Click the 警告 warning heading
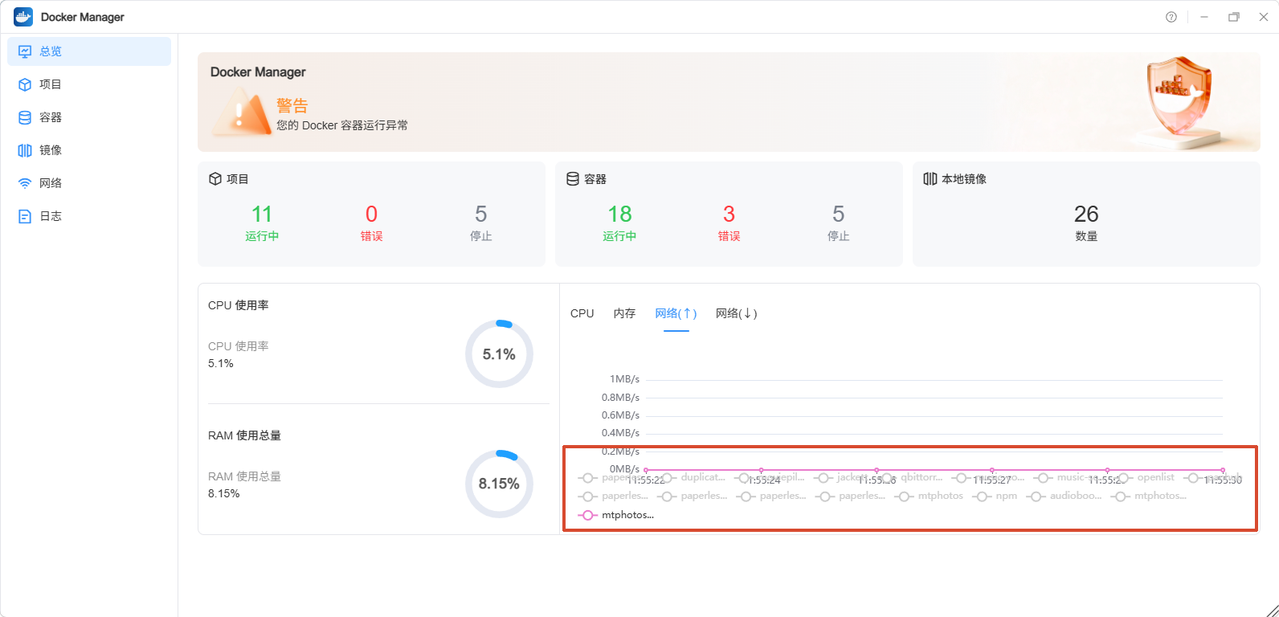Image resolution: width=1279 pixels, height=617 pixels. [x=292, y=105]
